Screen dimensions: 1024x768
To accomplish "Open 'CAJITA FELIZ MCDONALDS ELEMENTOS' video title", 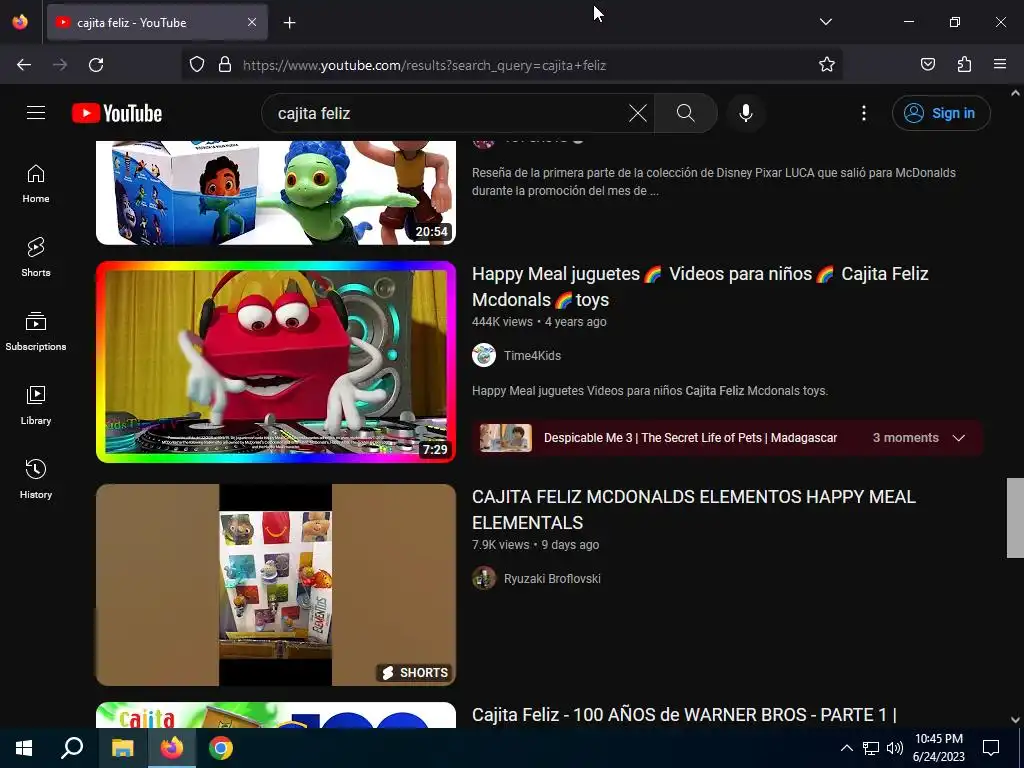I will [694, 509].
